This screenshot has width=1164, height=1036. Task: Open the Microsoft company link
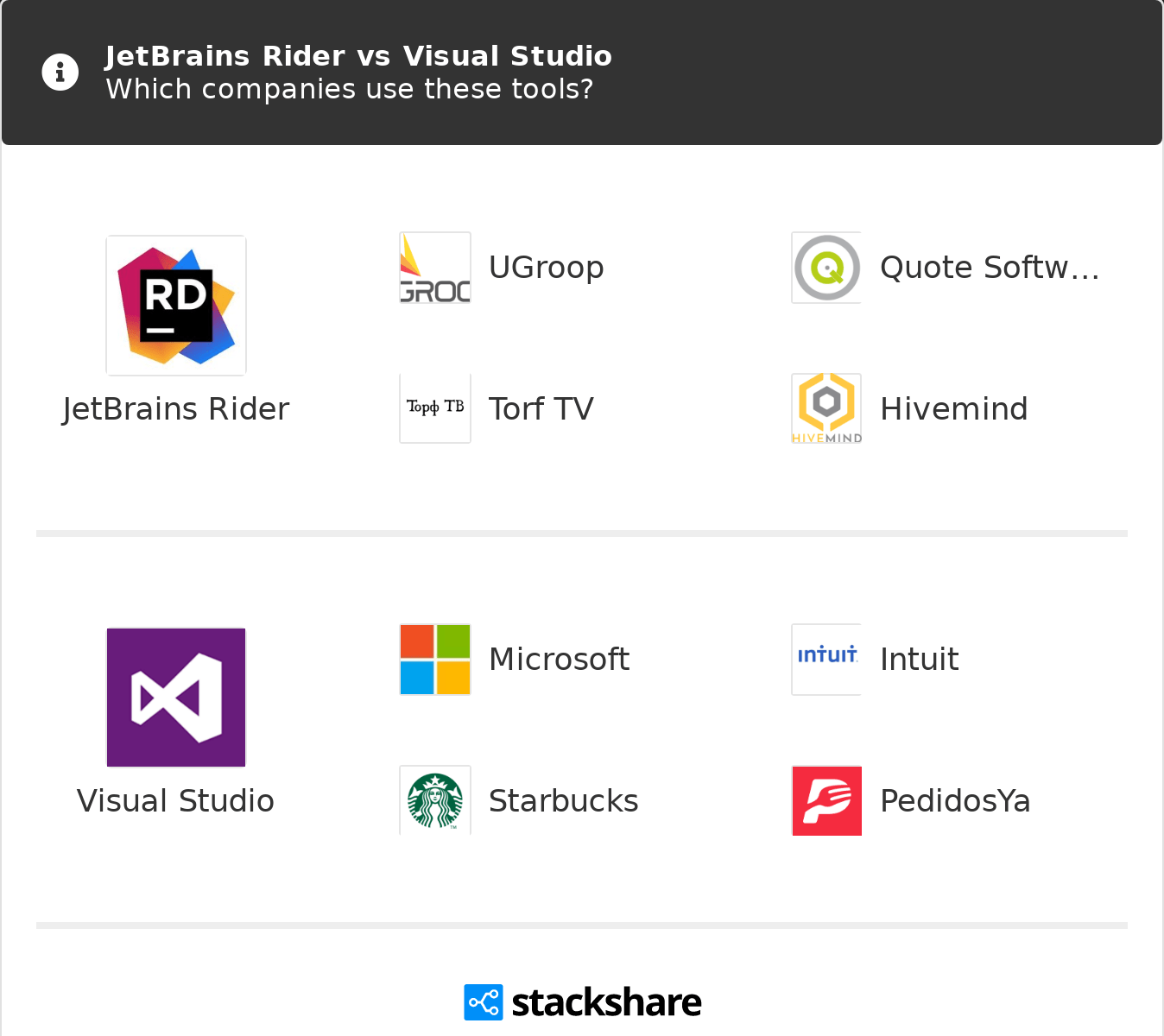click(x=560, y=659)
